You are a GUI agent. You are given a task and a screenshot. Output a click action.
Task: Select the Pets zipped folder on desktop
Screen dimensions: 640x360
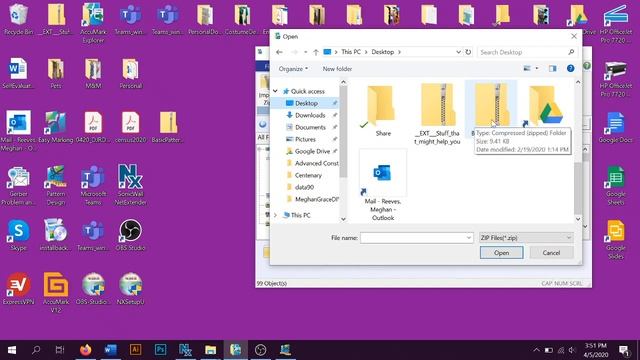pos(56,73)
